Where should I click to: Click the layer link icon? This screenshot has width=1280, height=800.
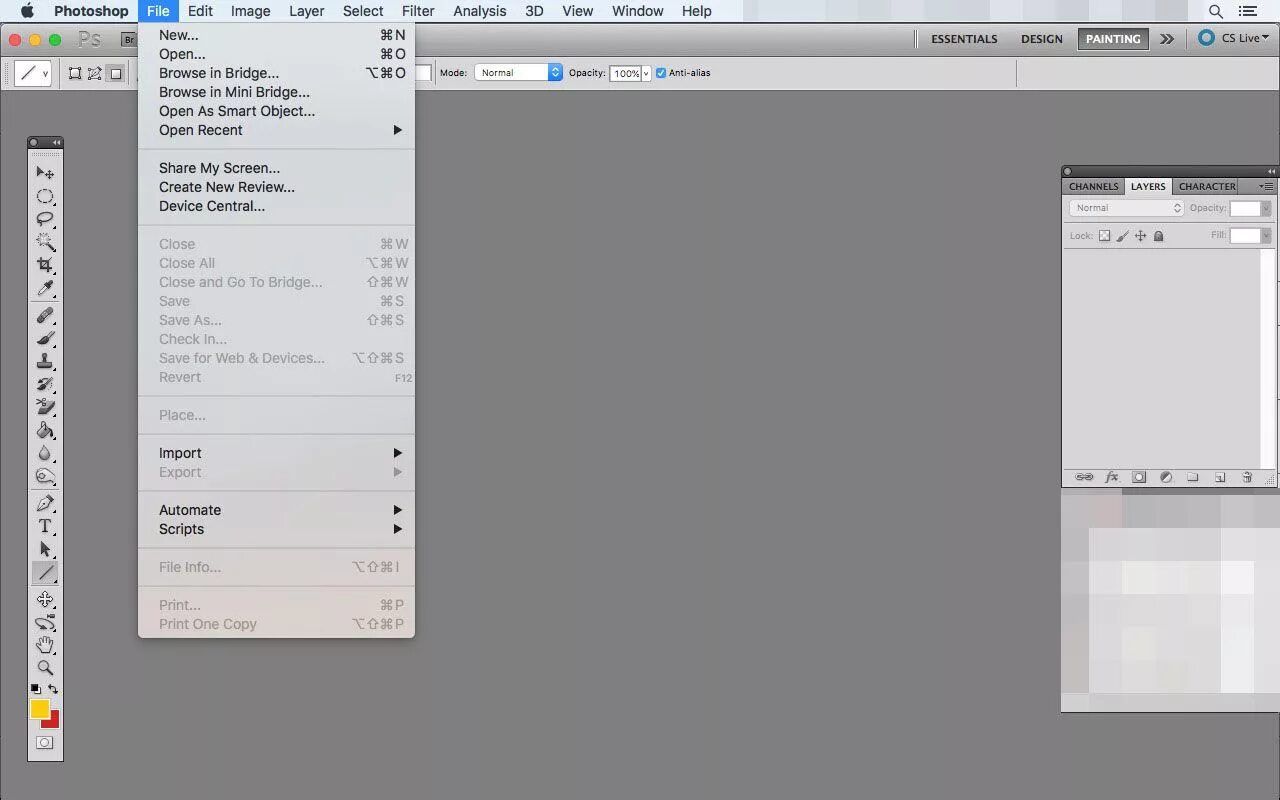(x=1084, y=478)
